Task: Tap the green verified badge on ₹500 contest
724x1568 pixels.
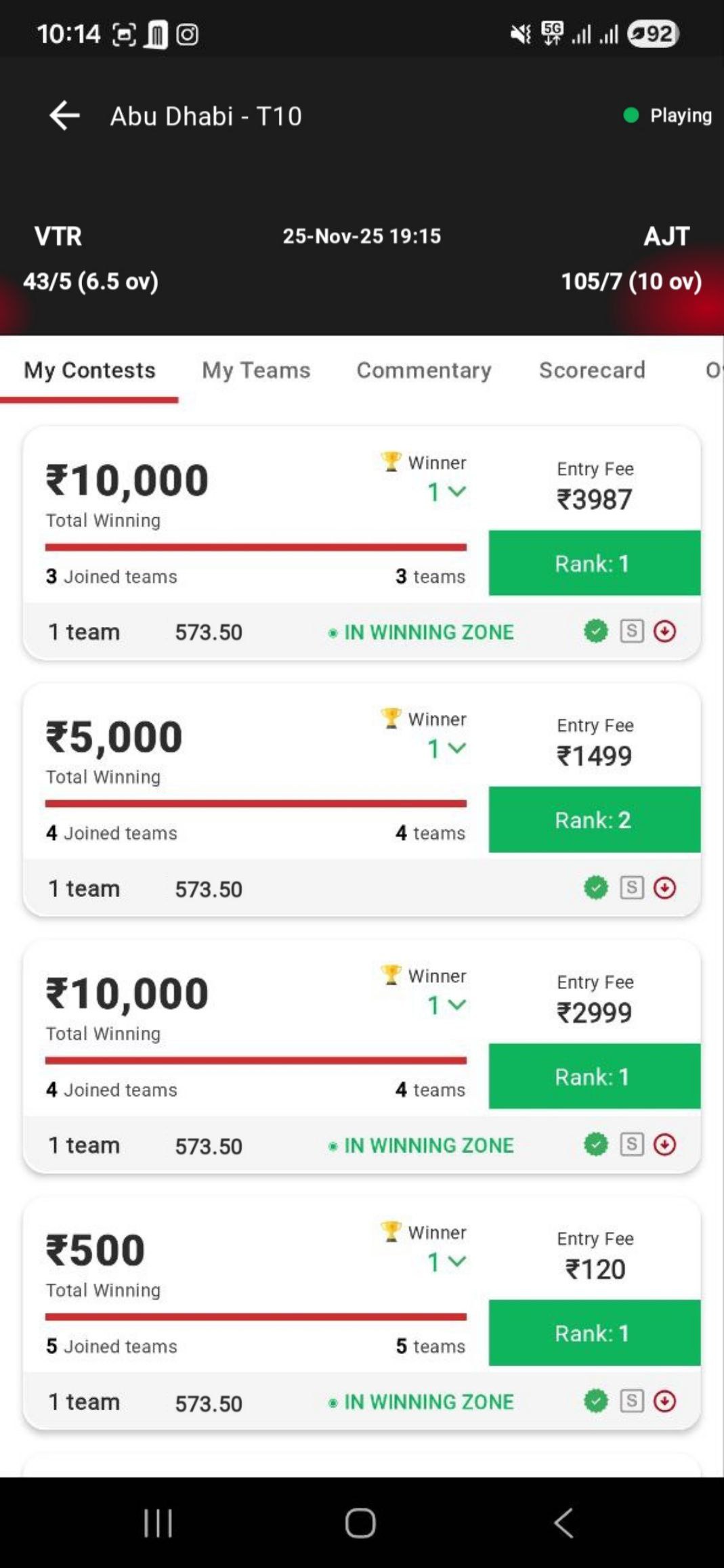Action: [x=595, y=1401]
